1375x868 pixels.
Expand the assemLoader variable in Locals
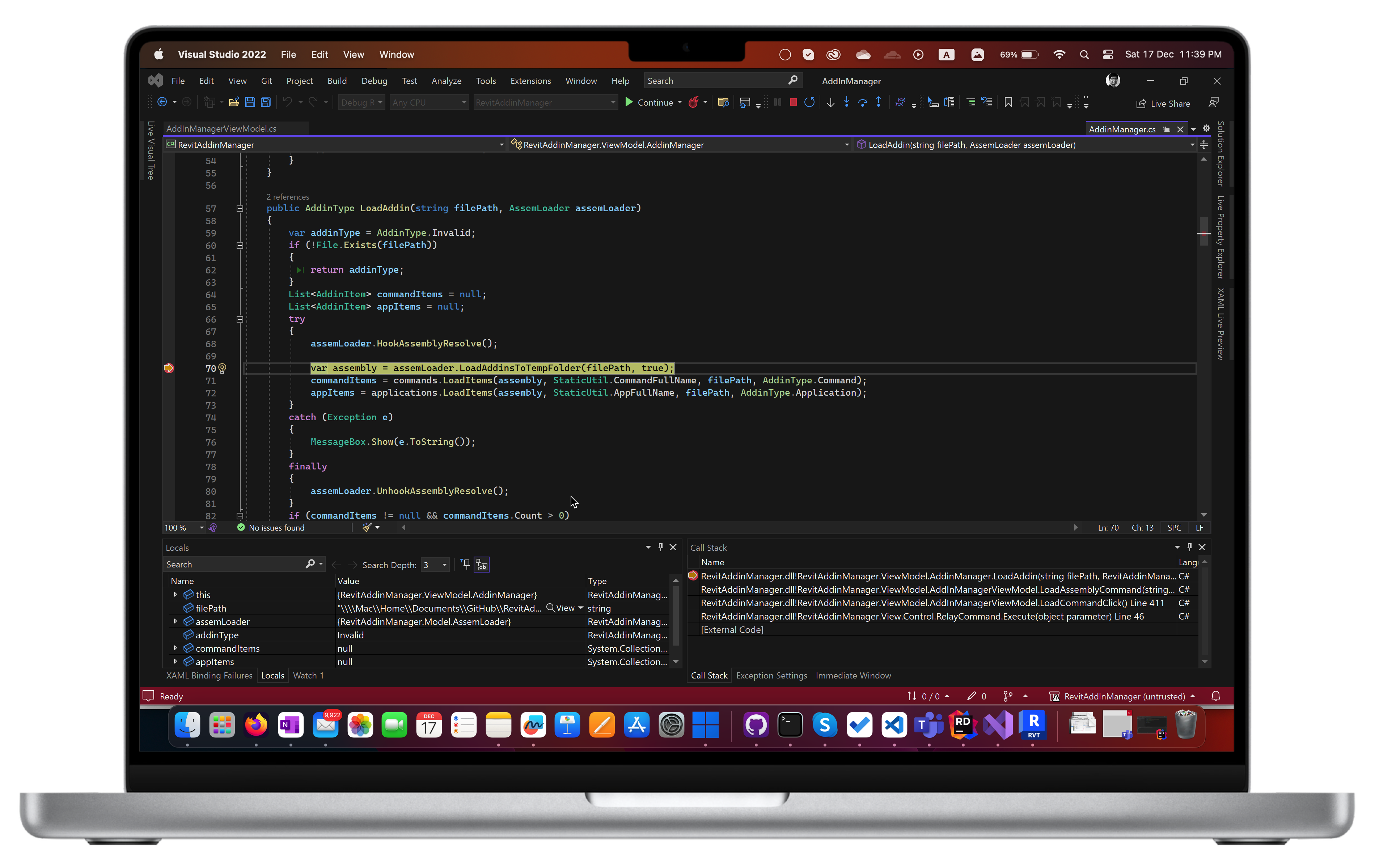coord(175,621)
